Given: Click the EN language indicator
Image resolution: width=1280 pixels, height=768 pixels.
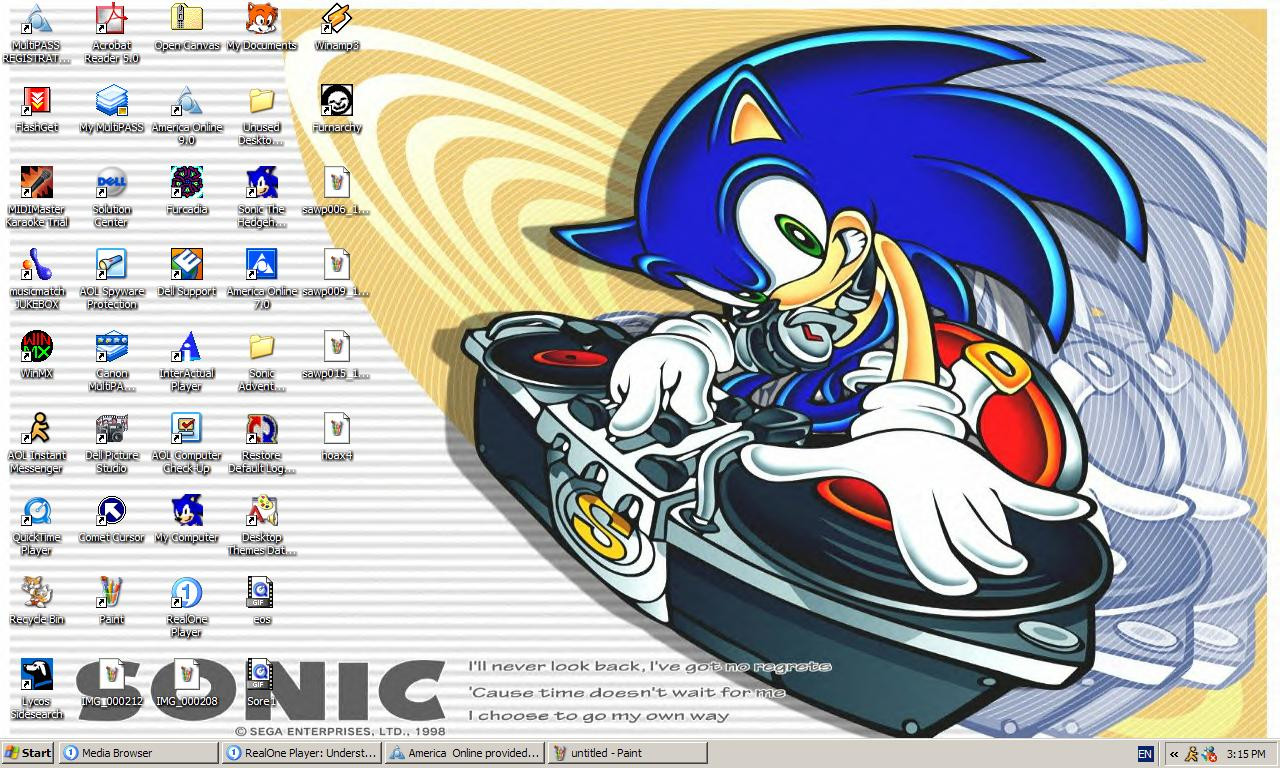Looking at the screenshot, I should coord(1145,754).
